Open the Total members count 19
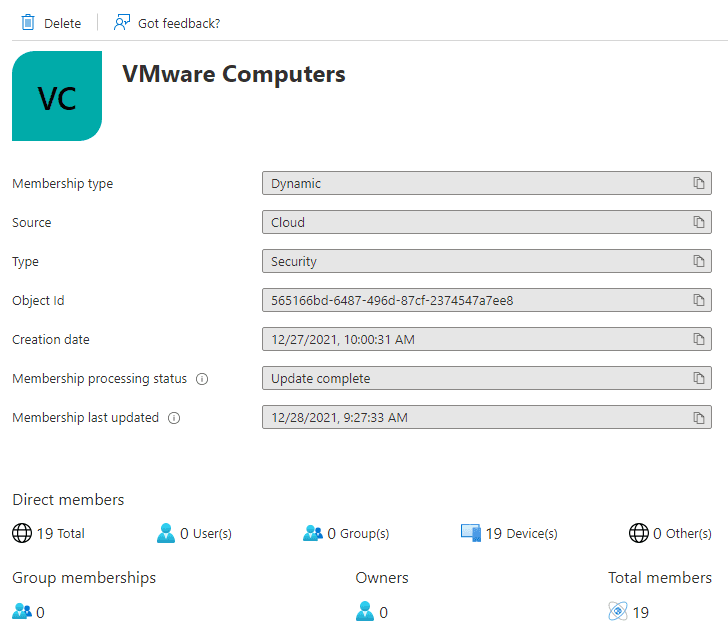This screenshot has height=640, width=728. [x=641, y=613]
